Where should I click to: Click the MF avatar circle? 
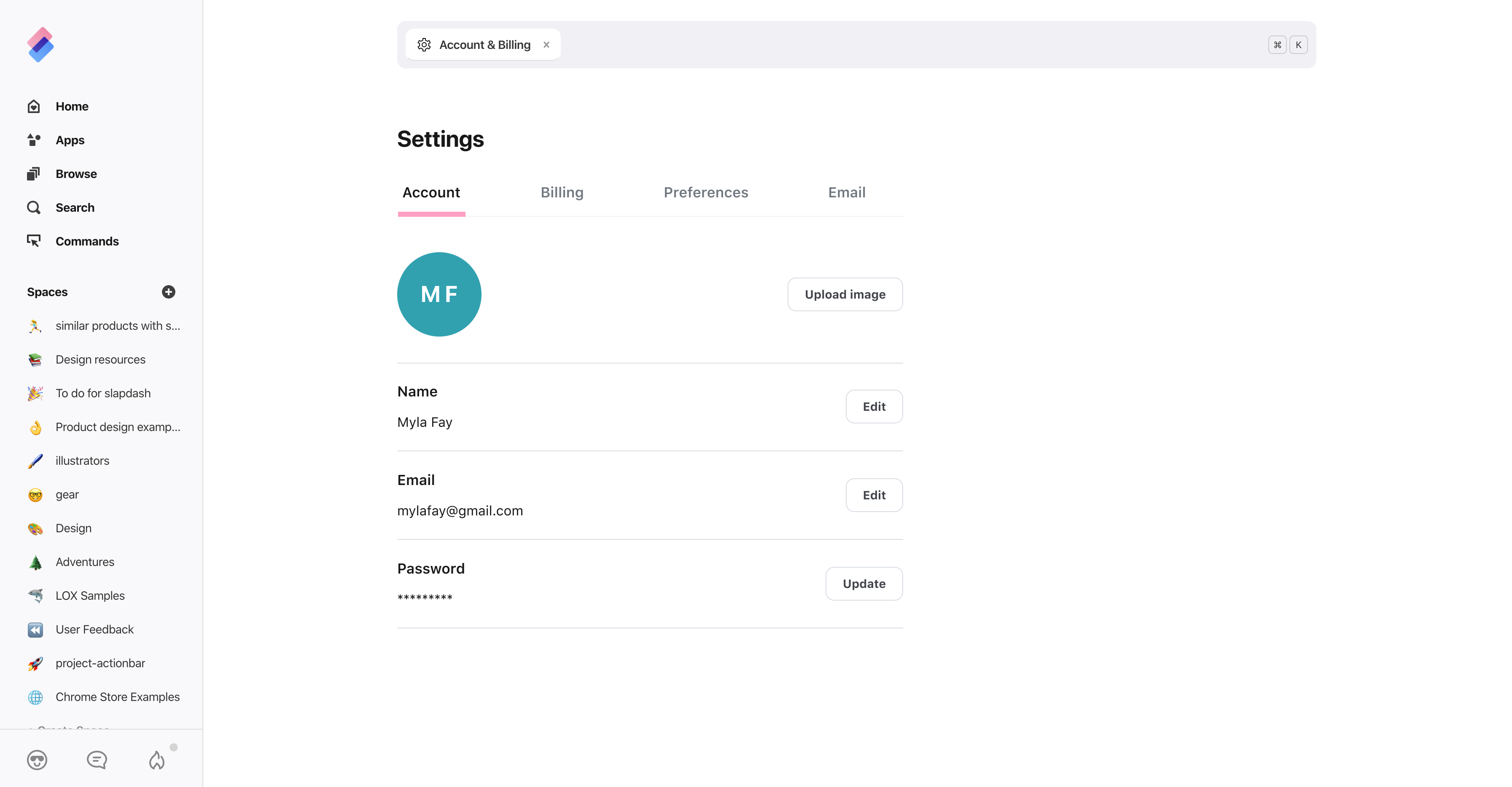pyautogui.click(x=439, y=294)
